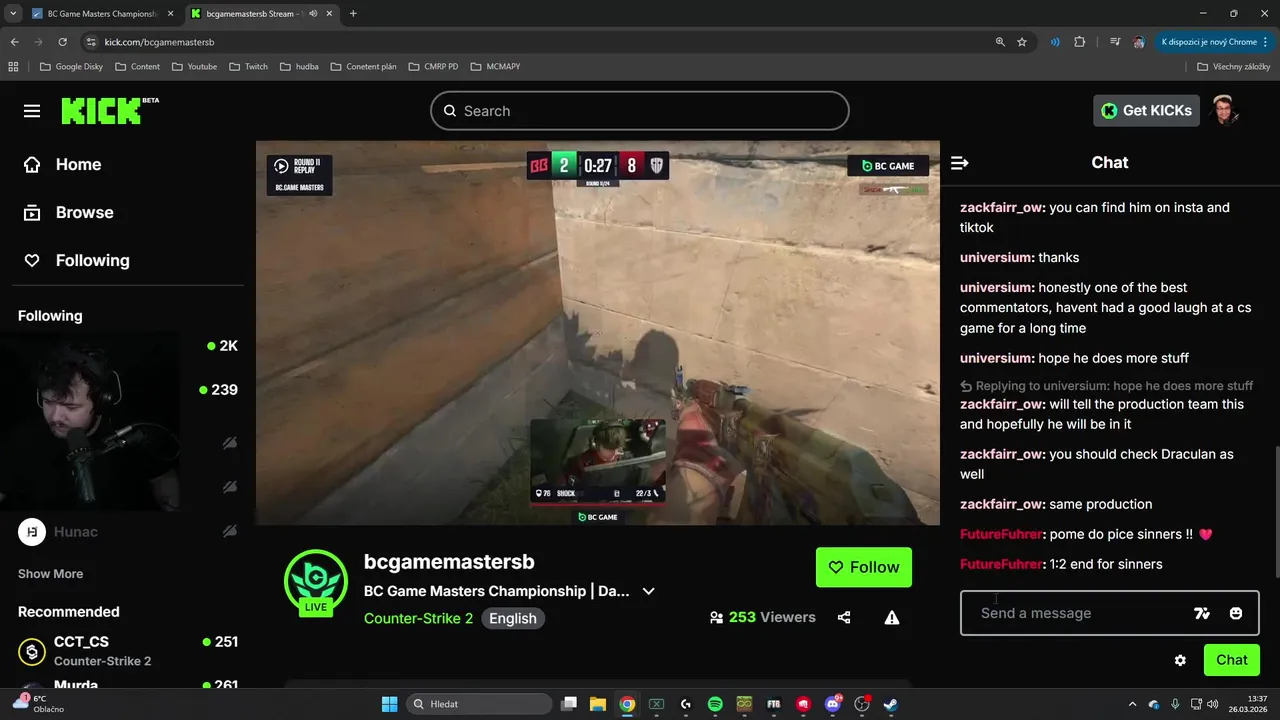This screenshot has height=720, width=1280.
Task: Open Všechny záložky folder
Action: point(1234,67)
